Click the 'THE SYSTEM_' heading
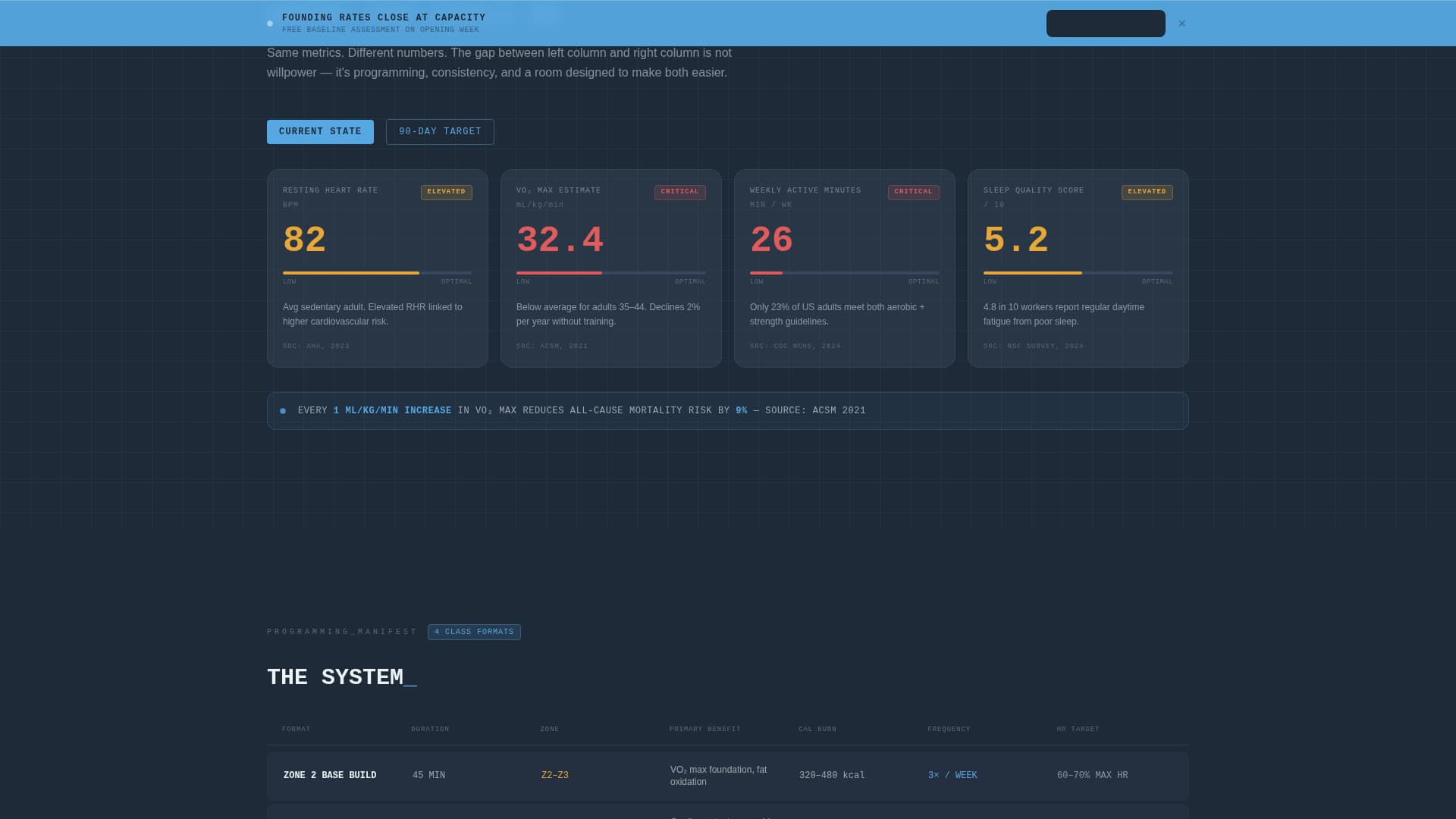 click(x=342, y=677)
